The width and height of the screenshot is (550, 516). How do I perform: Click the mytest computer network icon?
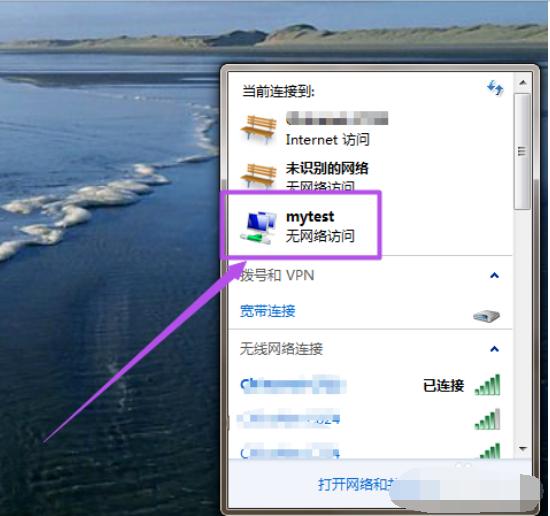(259, 227)
